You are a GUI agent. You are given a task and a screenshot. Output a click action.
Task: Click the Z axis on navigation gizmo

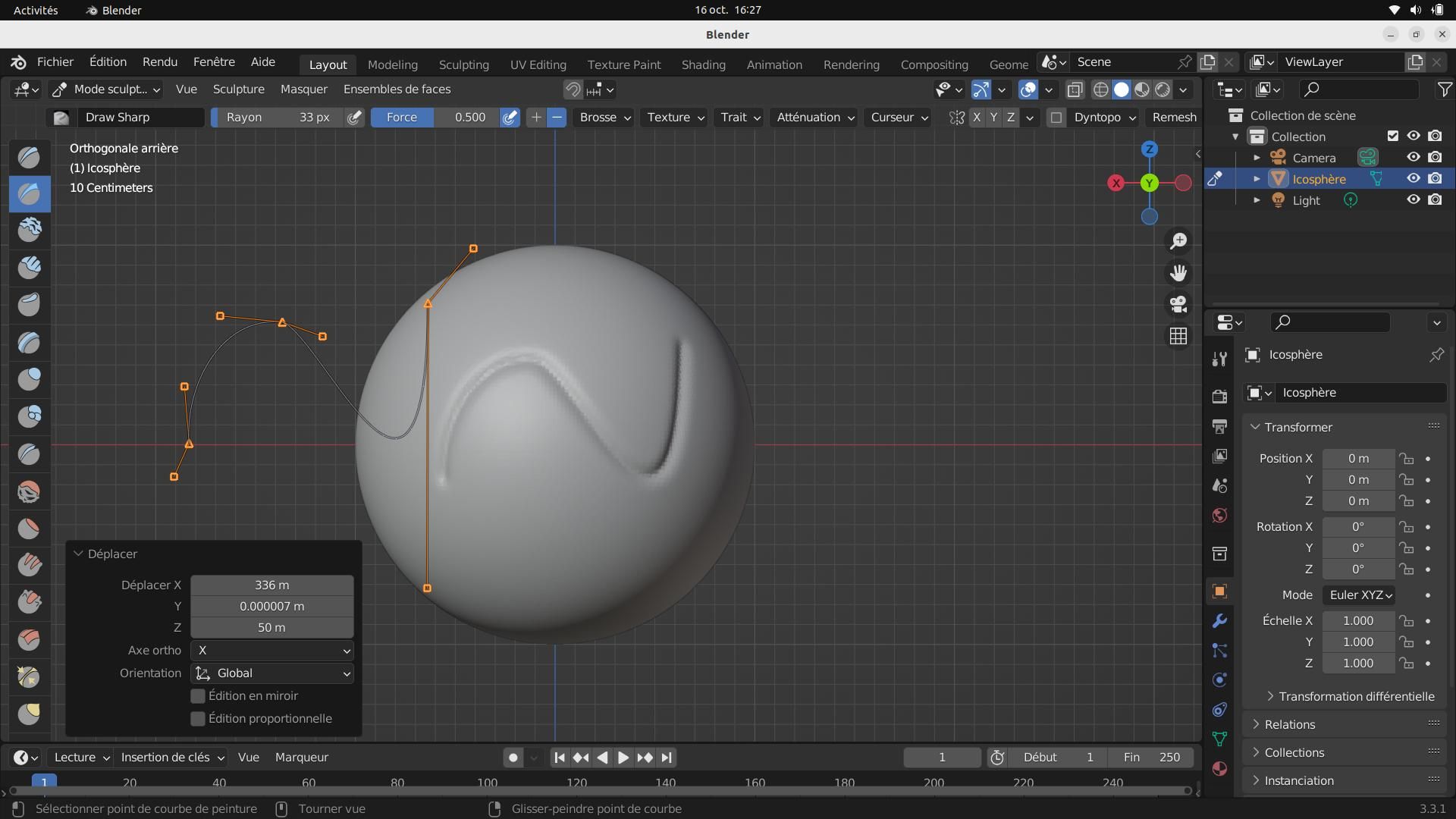[x=1150, y=149]
